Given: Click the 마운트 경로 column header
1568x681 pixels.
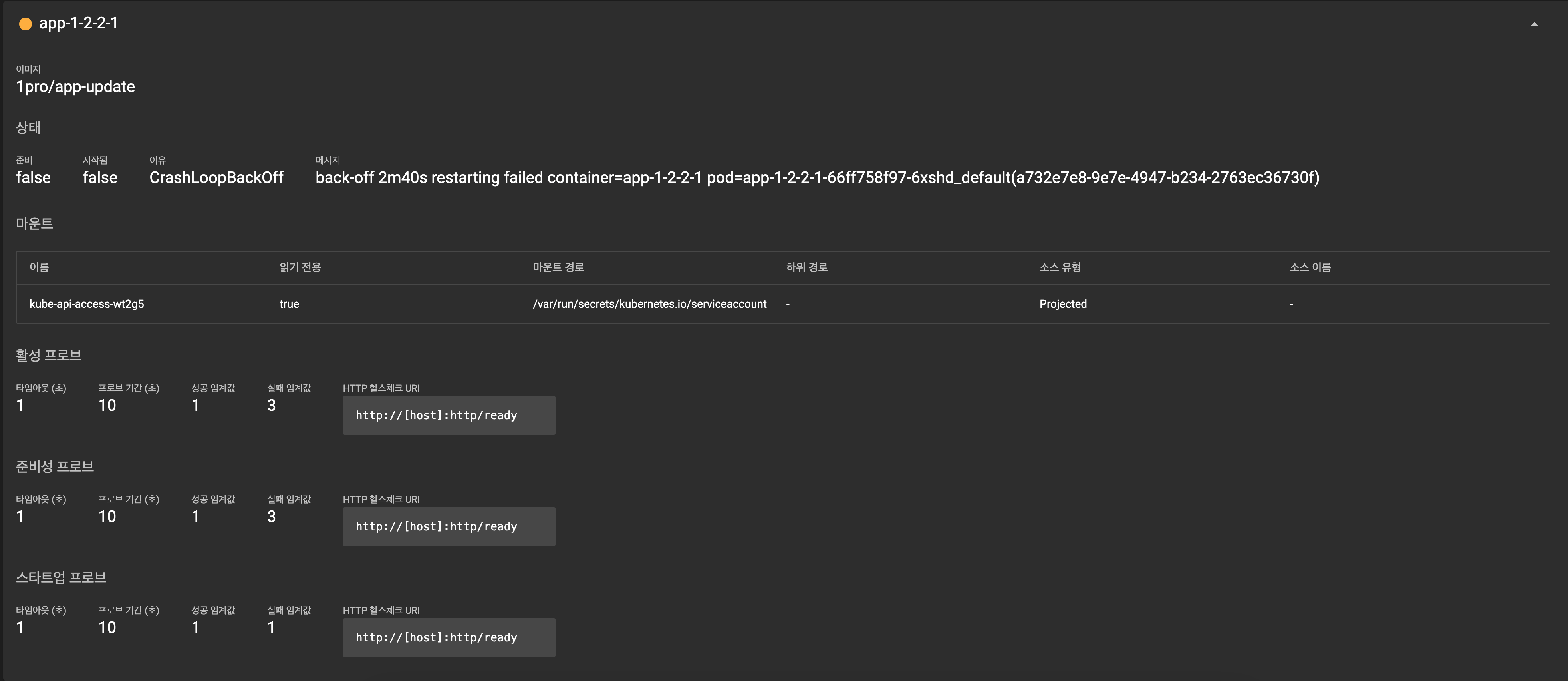Looking at the screenshot, I should coord(558,267).
